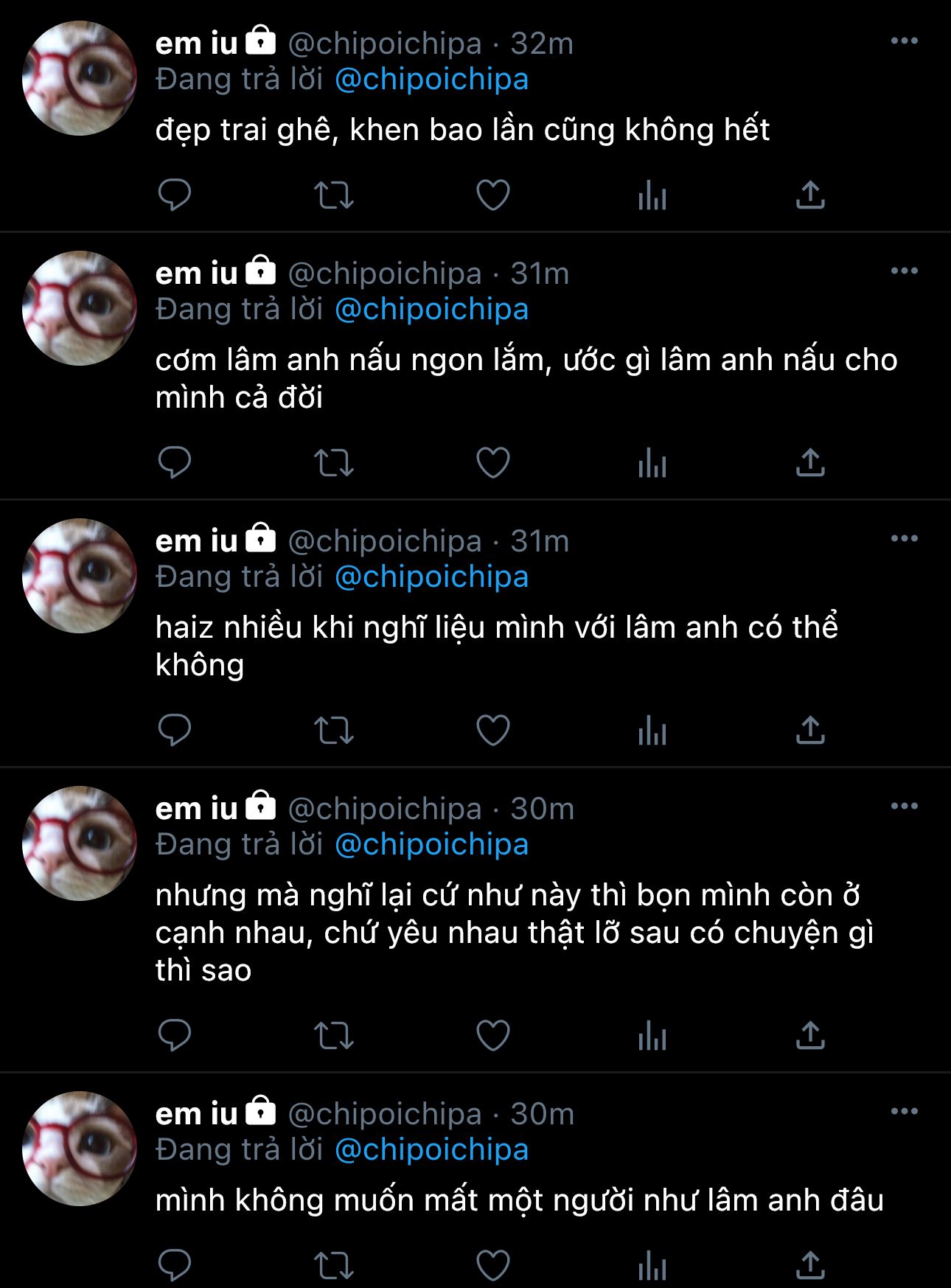
Task: Like the "mình không muốn mất" tweet
Action: click(493, 1266)
